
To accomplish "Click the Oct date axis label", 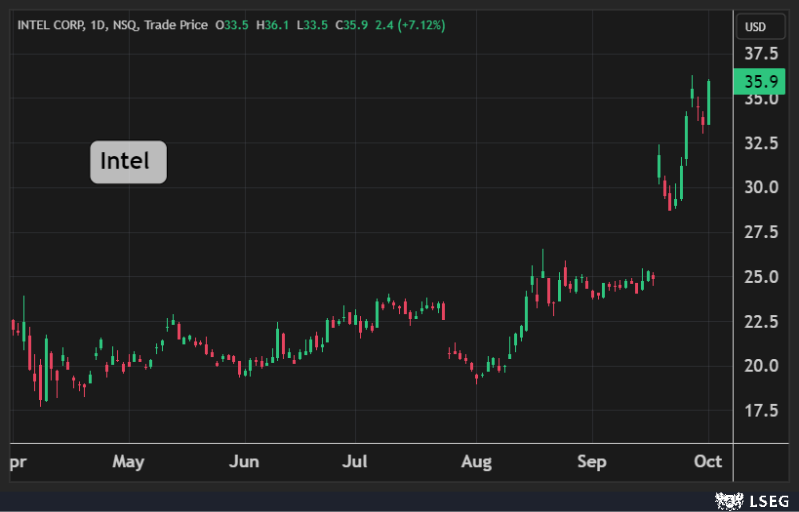I will (x=708, y=462).
